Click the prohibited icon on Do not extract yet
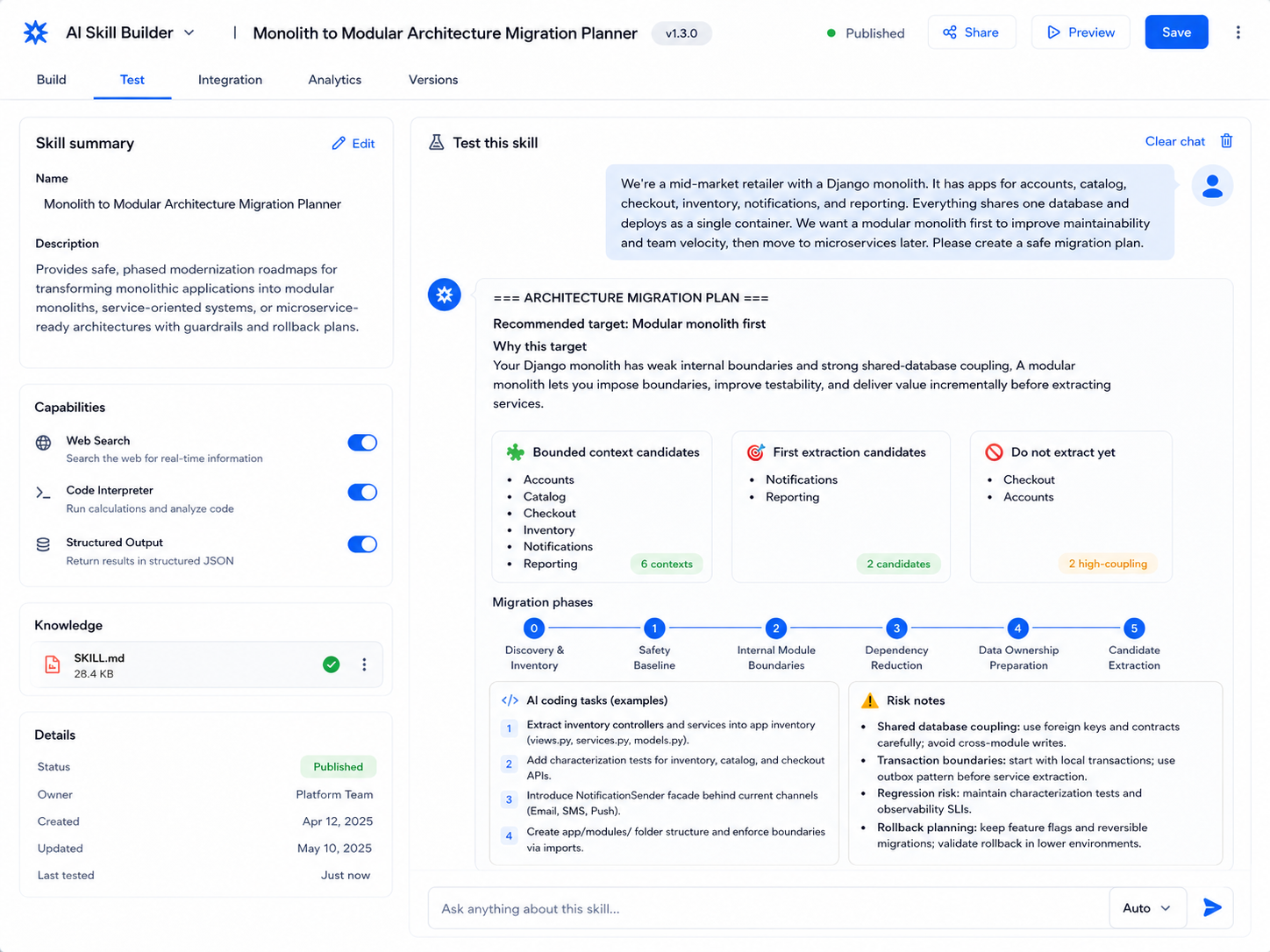Screen dimensions: 1270x952 click(x=994, y=452)
